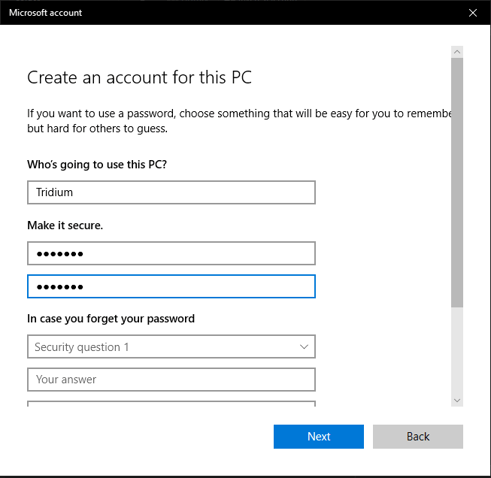Image resolution: width=491 pixels, height=478 pixels.
Task: Open the Security question 1 dropdown
Action: pyautogui.click(x=171, y=347)
